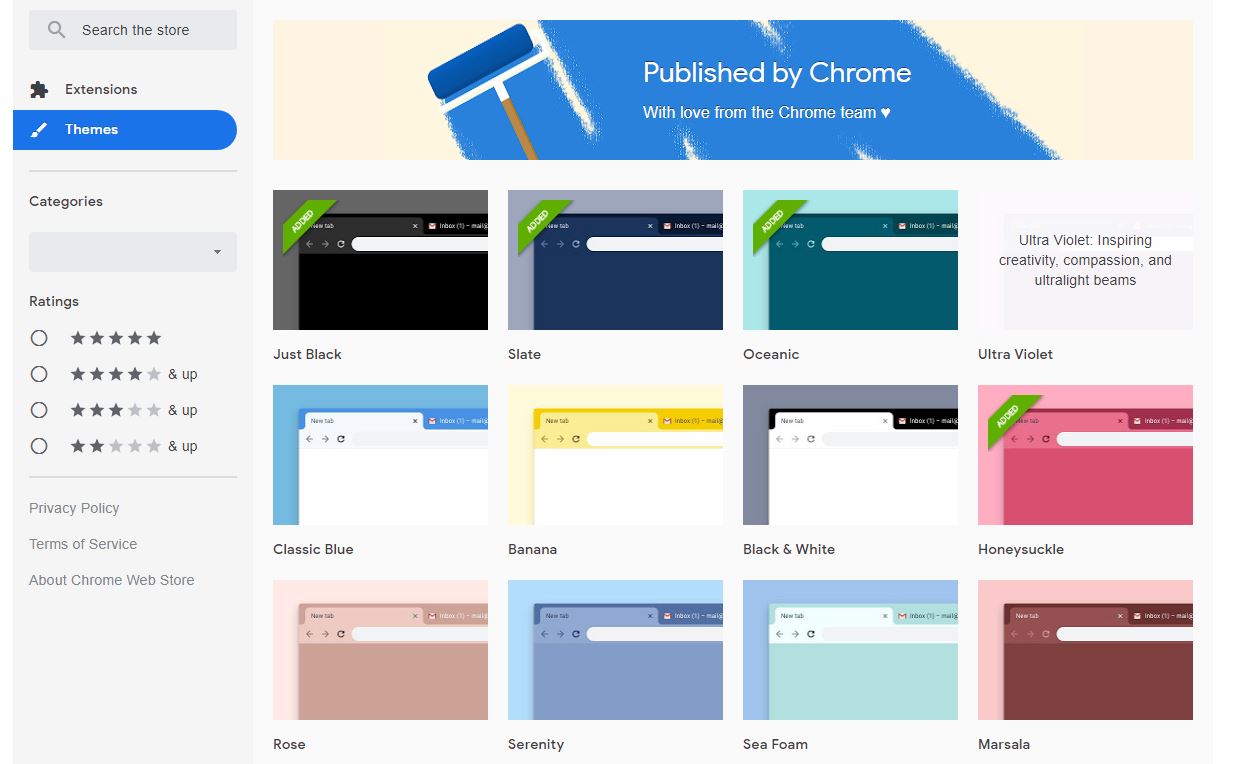The width and height of the screenshot is (1246, 764).
Task: View the Sea Foam theme
Action: pyautogui.click(x=850, y=650)
